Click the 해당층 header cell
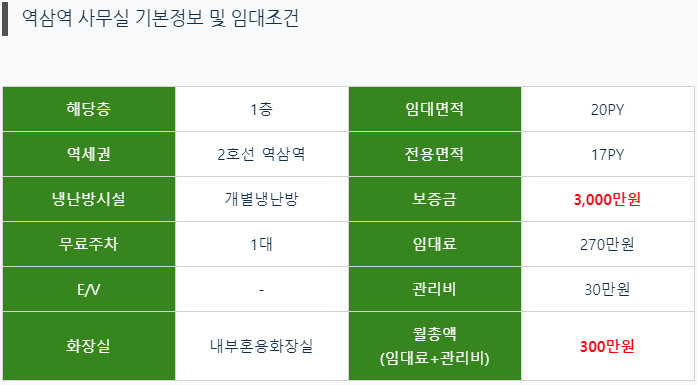This screenshot has height=385, width=698. 89,109
